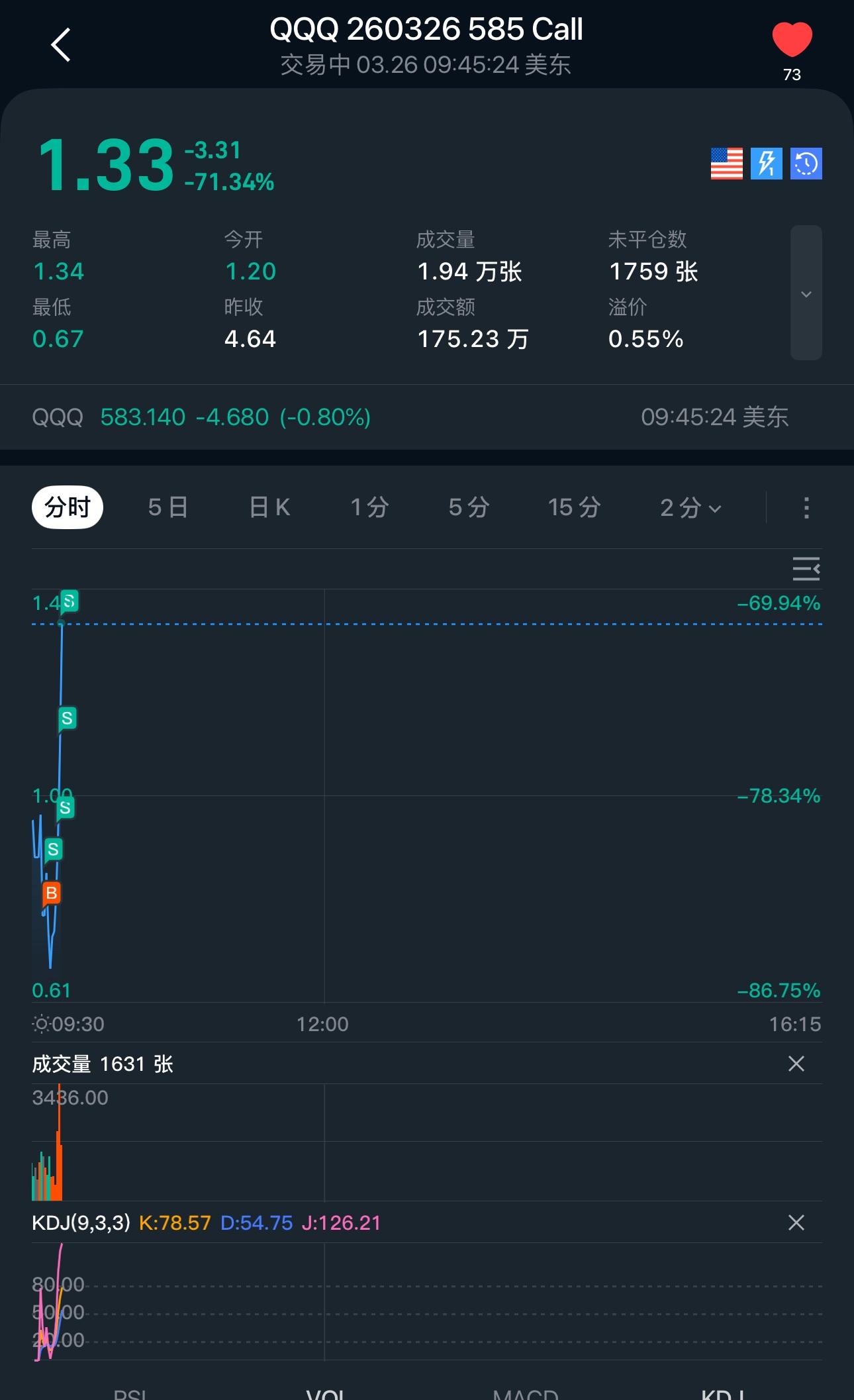Viewport: 854px width, 1400px height.
Task: Tap the chart side panel collapse icon
Action: coord(806,569)
